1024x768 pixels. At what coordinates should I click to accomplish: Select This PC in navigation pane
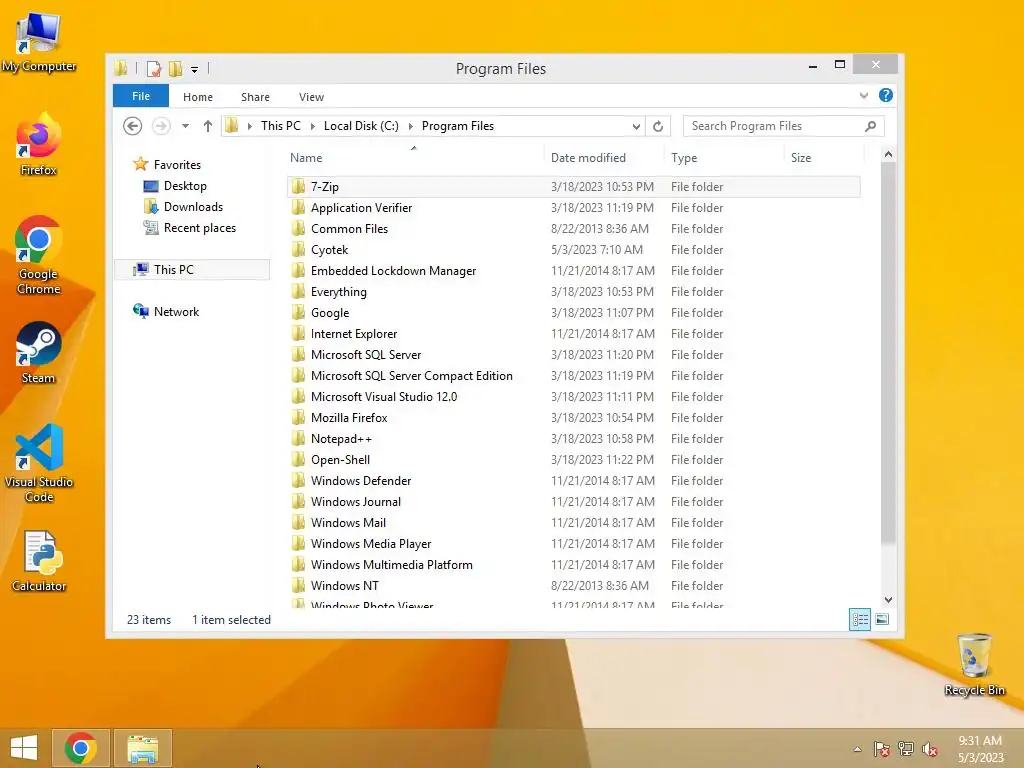[x=192, y=270]
